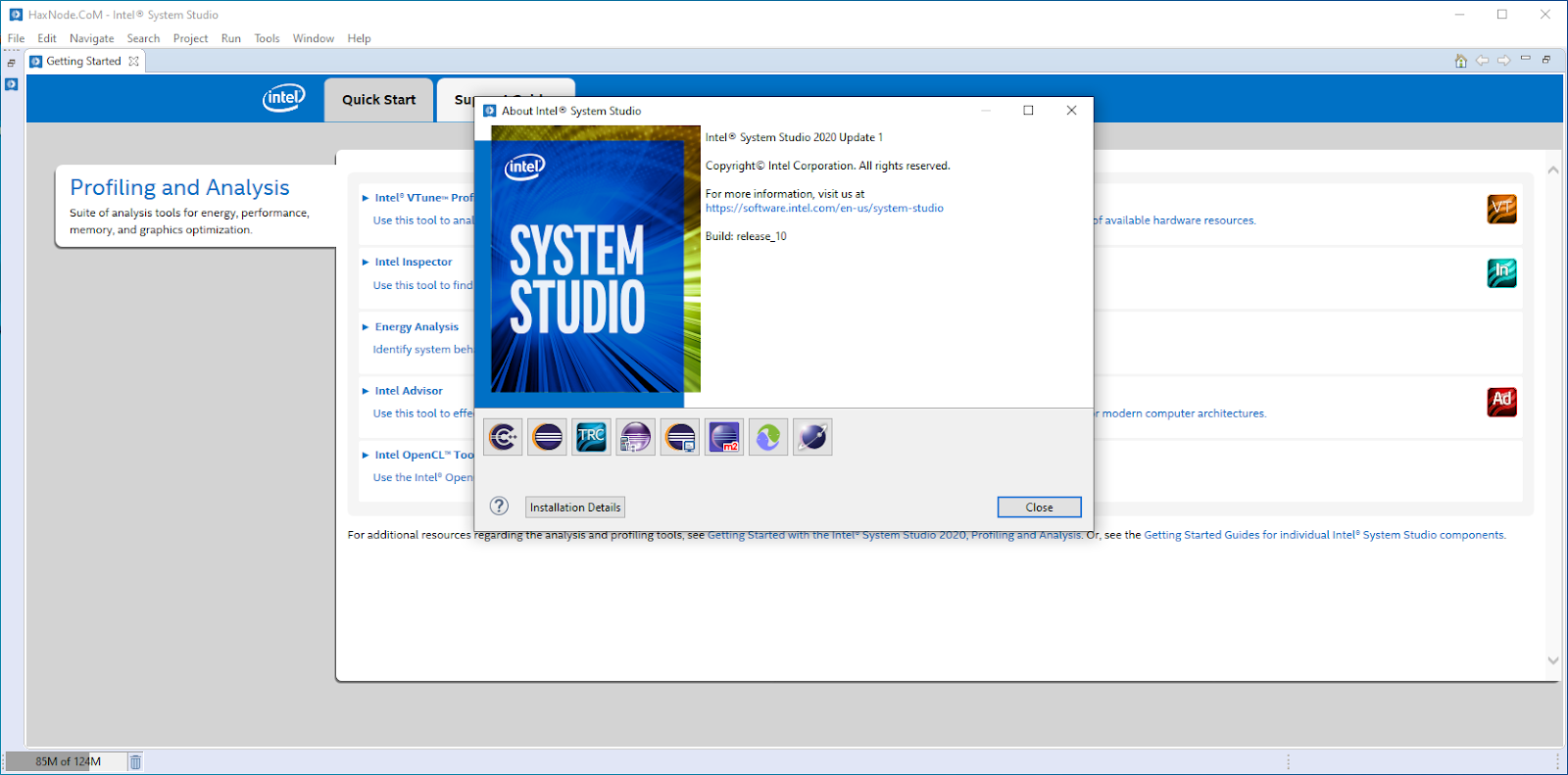Click the Intel logo in blue header
Screen dimensions: 1568x775
(x=284, y=97)
